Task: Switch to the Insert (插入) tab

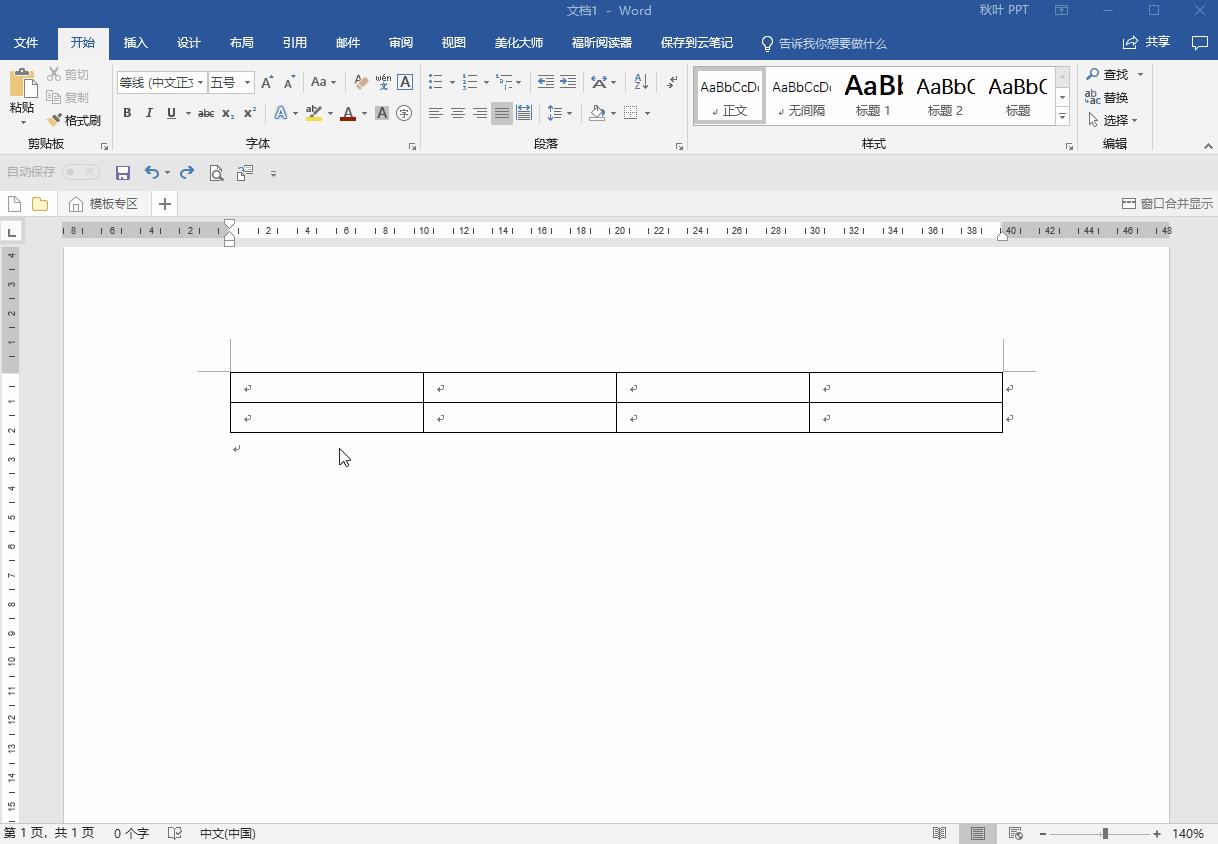Action: click(136, 43)
